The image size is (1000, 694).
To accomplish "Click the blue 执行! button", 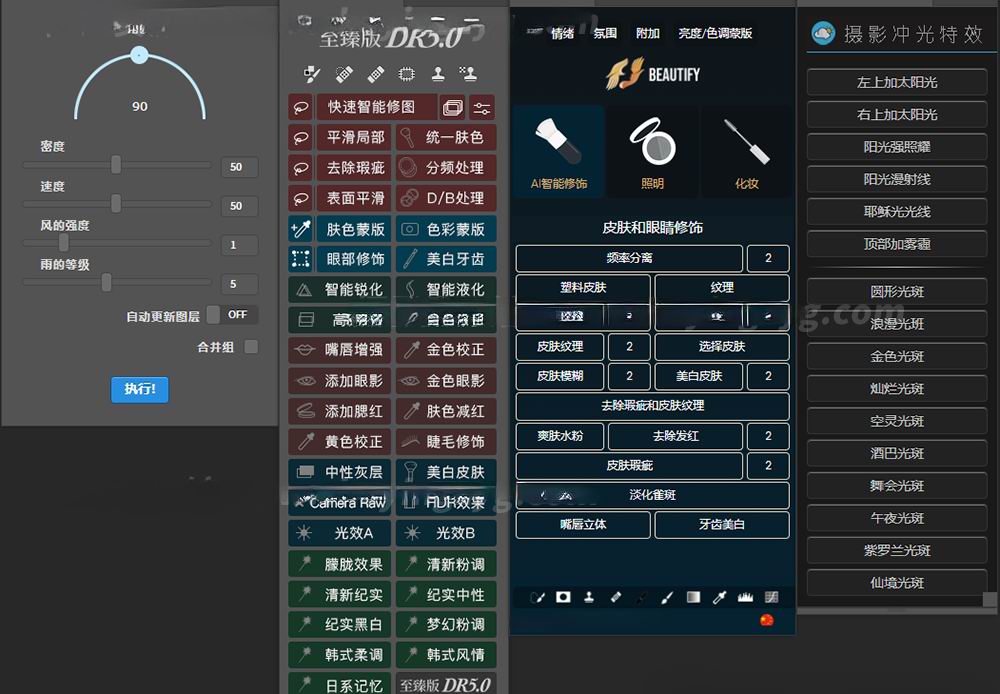I will (140, 389).
